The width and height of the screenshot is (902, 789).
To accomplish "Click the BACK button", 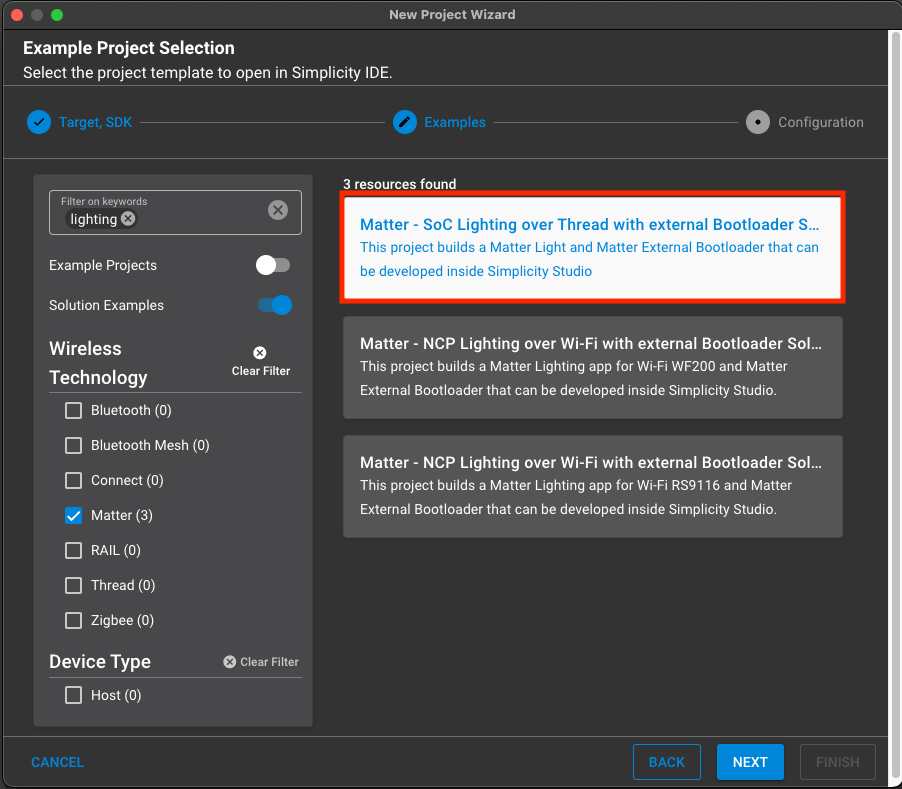I will [666, 762].
